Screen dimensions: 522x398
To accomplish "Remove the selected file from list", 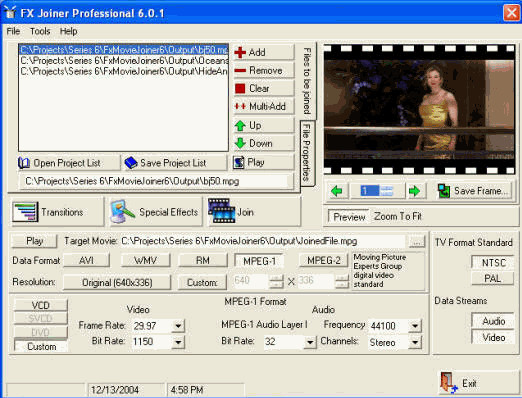I will coord(263,70).
